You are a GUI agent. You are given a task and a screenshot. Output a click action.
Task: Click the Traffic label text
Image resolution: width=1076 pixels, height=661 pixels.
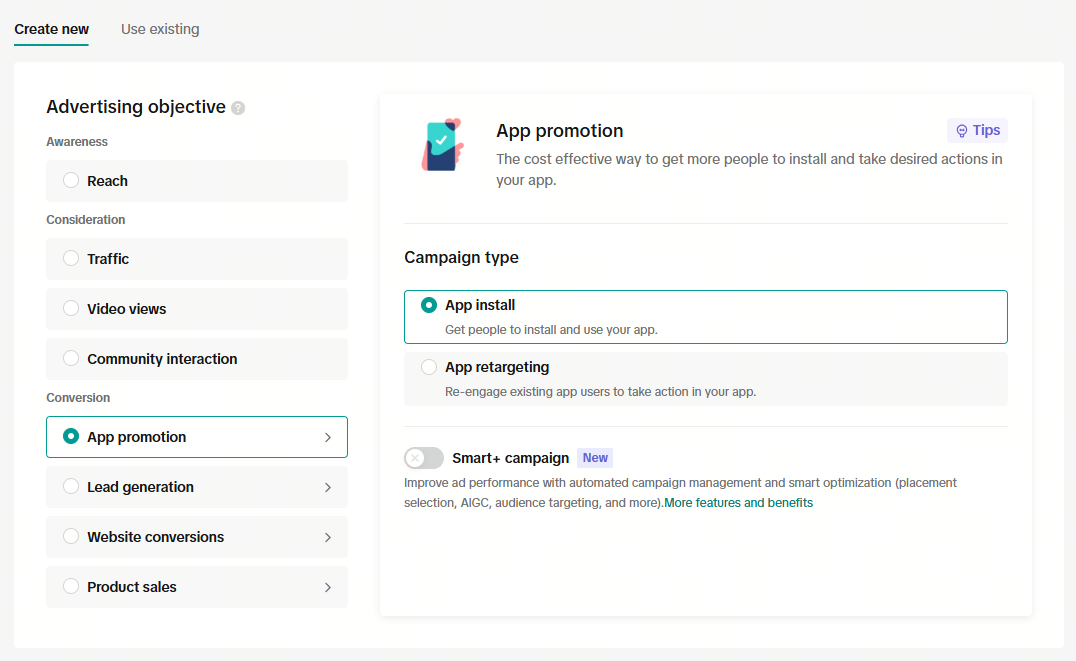108,259
